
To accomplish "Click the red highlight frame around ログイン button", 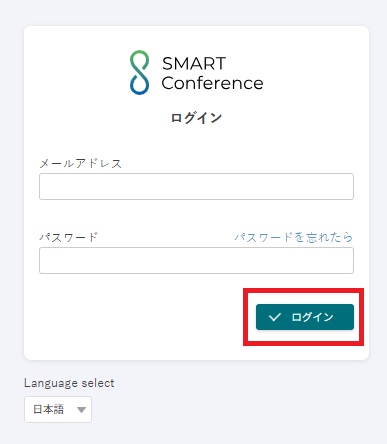I will 303,317.
